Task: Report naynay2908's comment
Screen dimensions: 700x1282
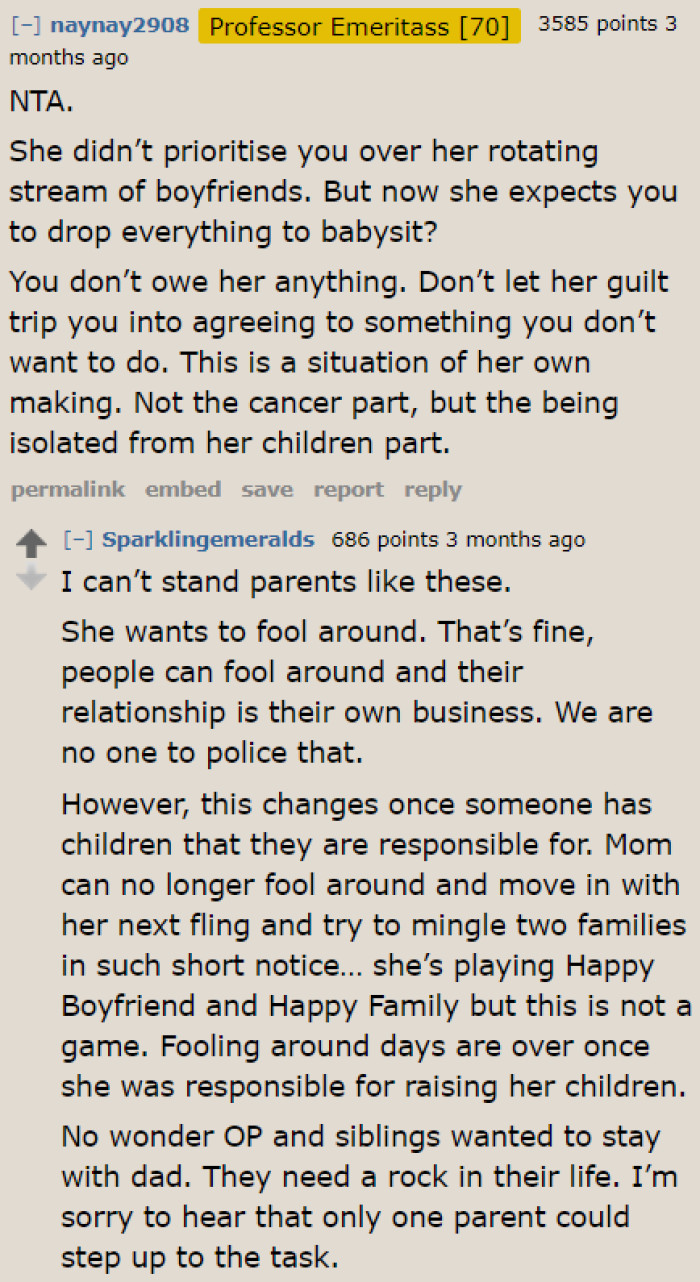Action: click(x=348, y=489)
